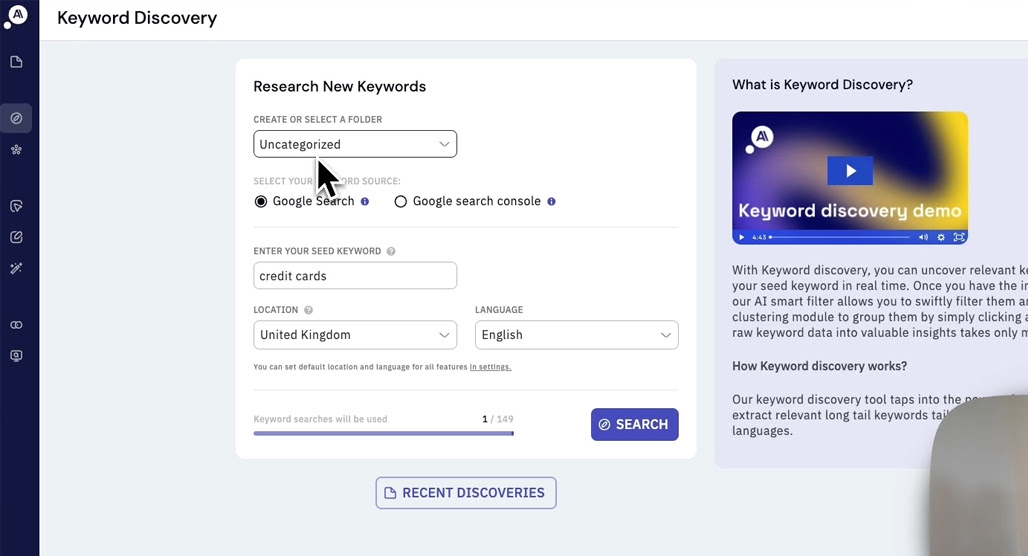Viewport: 1028px width, 556px height.
Task: Seek on the video progress bar
Action: [x=839, y=237]
